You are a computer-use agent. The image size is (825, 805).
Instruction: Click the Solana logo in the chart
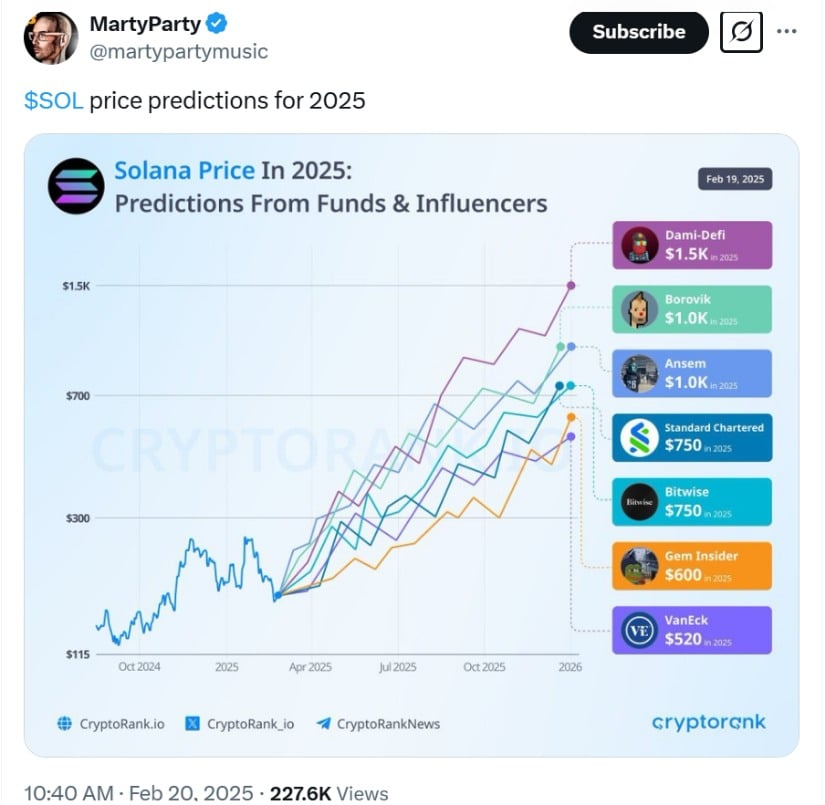pos(76,186)
